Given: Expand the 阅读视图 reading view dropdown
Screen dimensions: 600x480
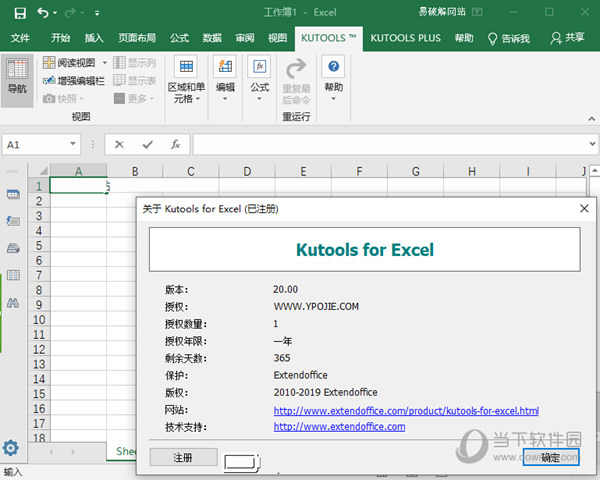Looking at the screenshot, I should pyautogui.click(x=105, y=63).
